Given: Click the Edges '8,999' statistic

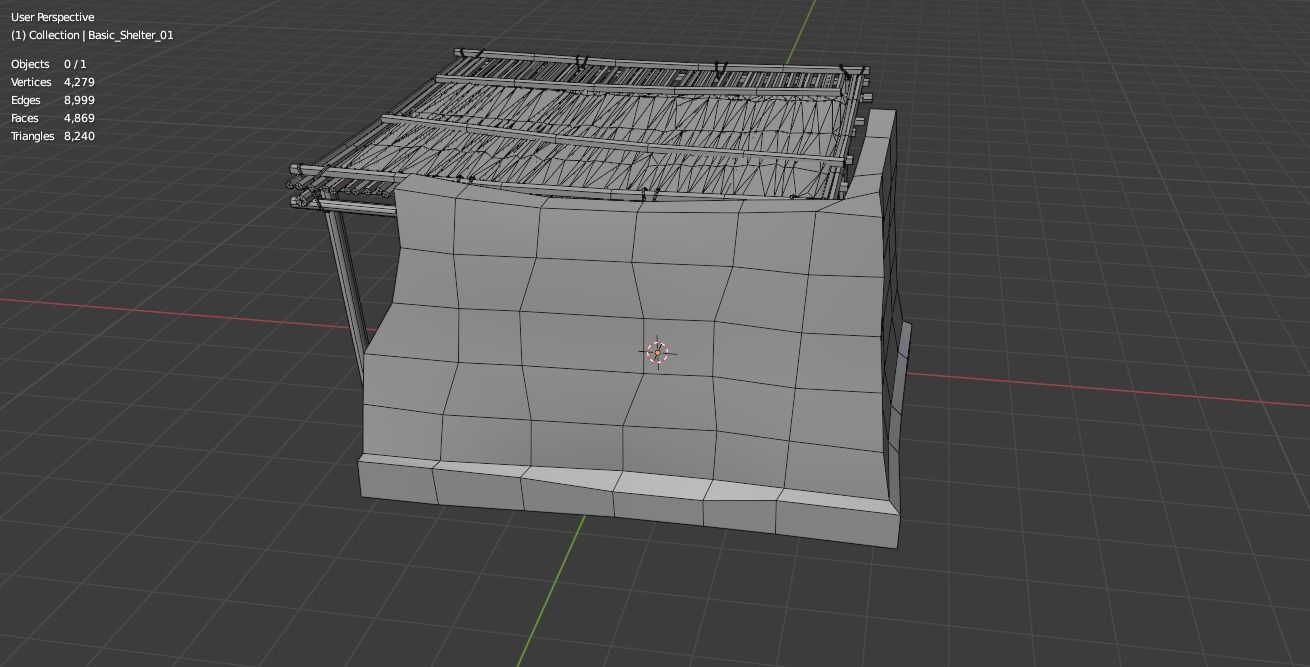Looking at the screenshot, I should 79,100.
